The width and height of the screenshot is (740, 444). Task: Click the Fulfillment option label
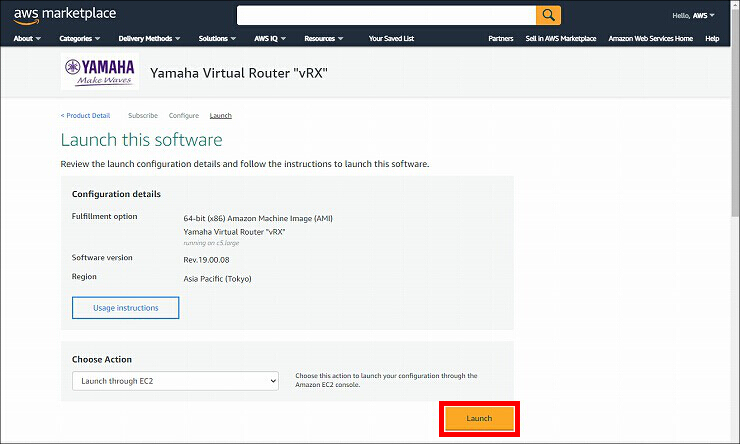pyautogui.click(x=104, y=216)
